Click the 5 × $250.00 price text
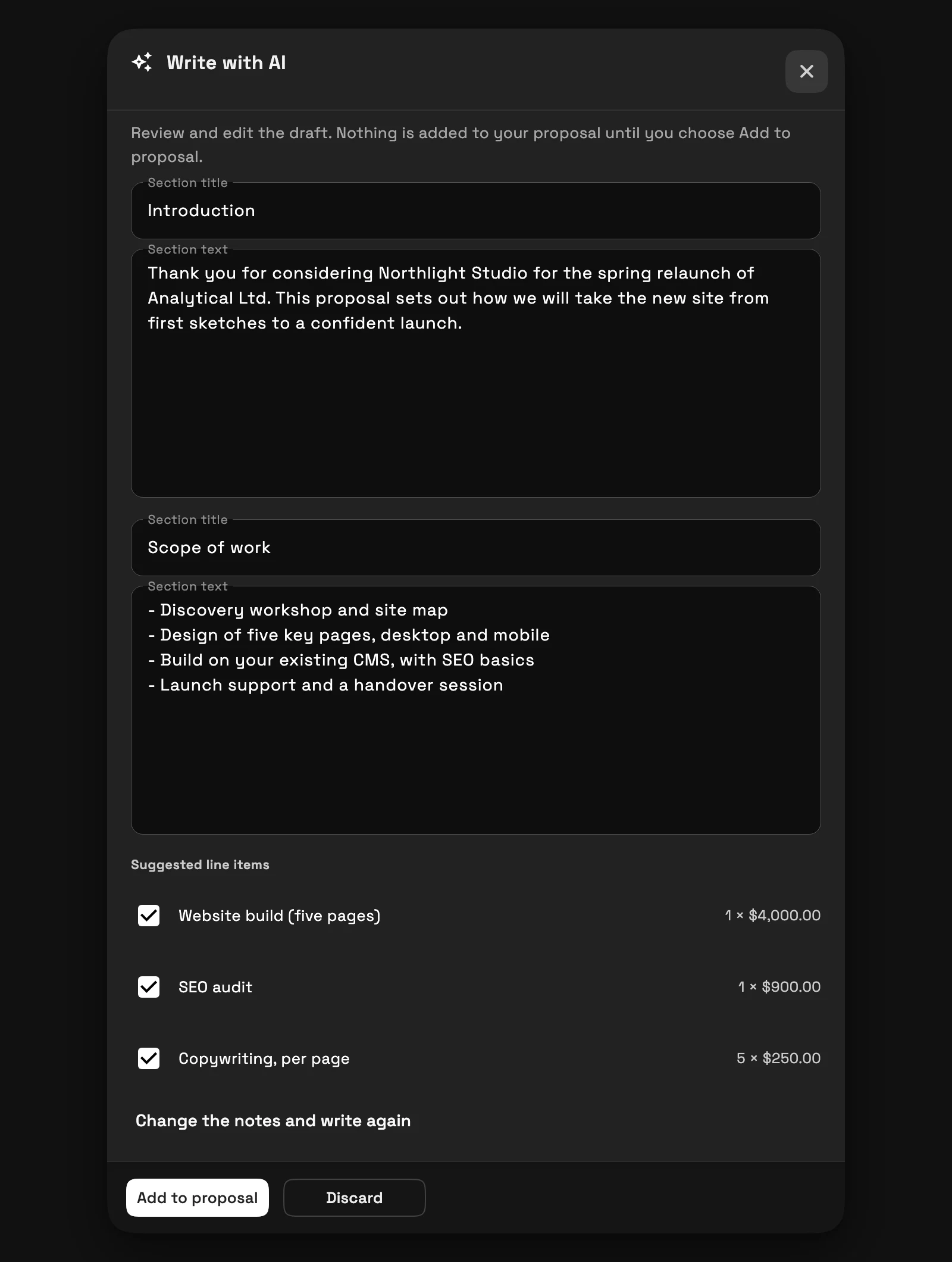 click(778, 1058)
